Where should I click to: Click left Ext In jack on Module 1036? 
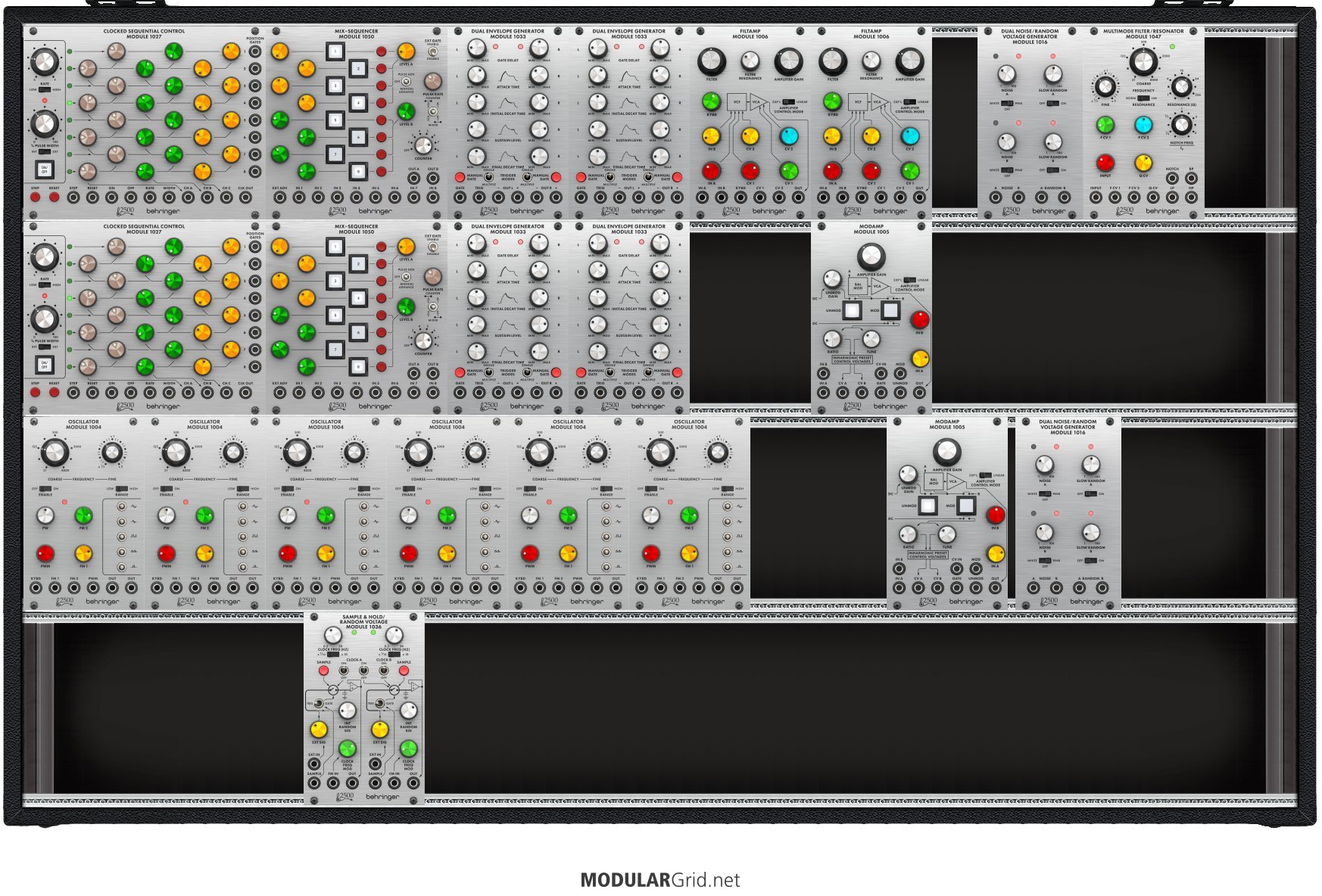tap(313, 764)
